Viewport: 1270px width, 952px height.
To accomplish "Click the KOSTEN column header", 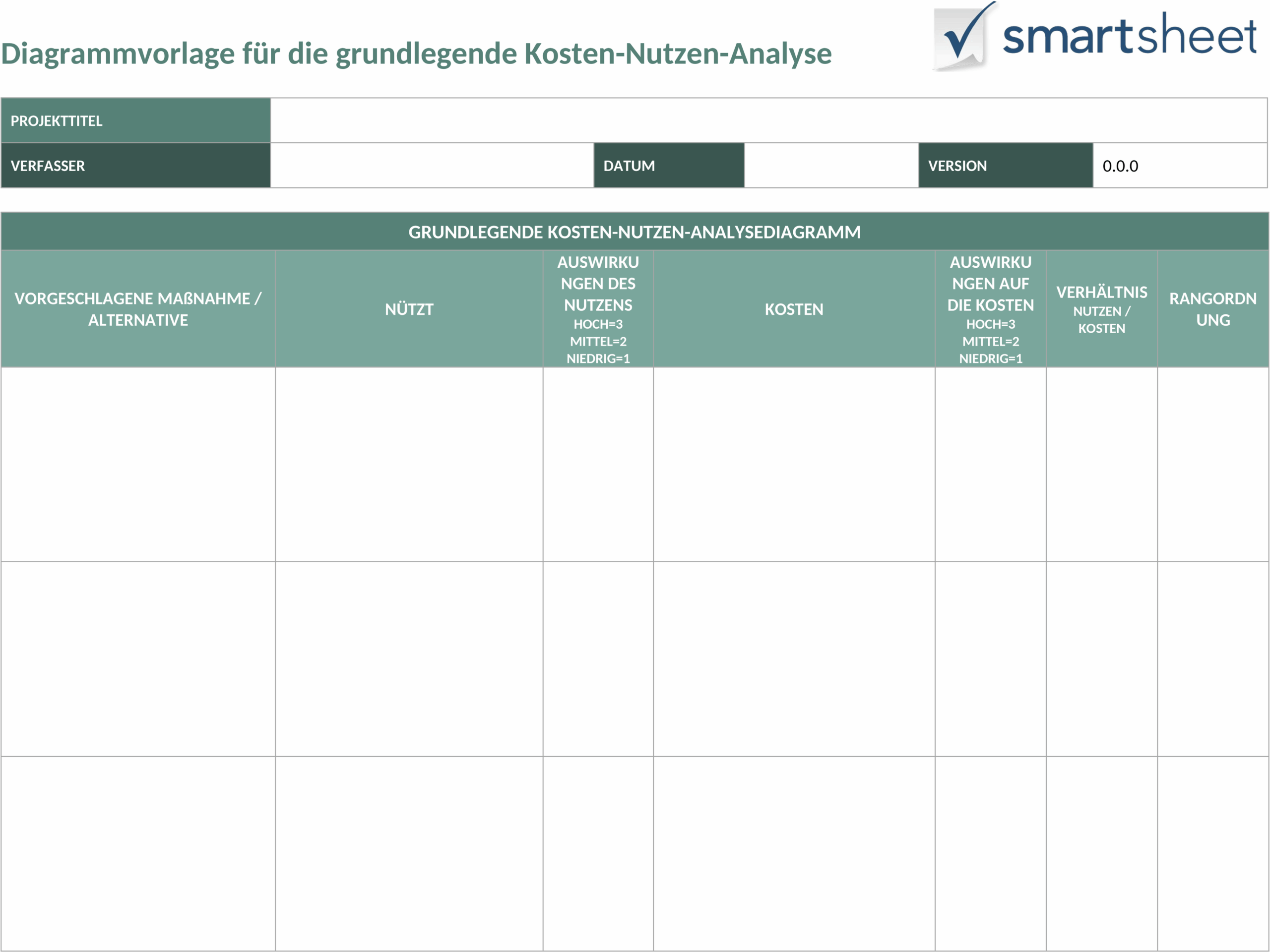I will coord(794,309).
